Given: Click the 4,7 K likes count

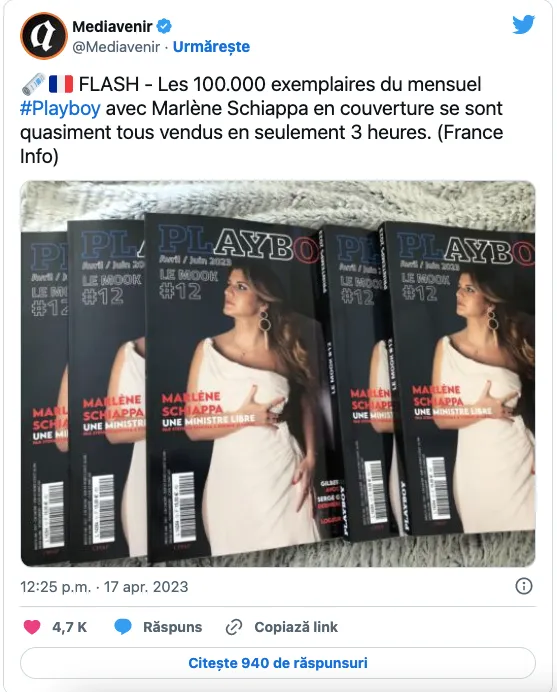Looking at the screenshot, I should 70,627.
